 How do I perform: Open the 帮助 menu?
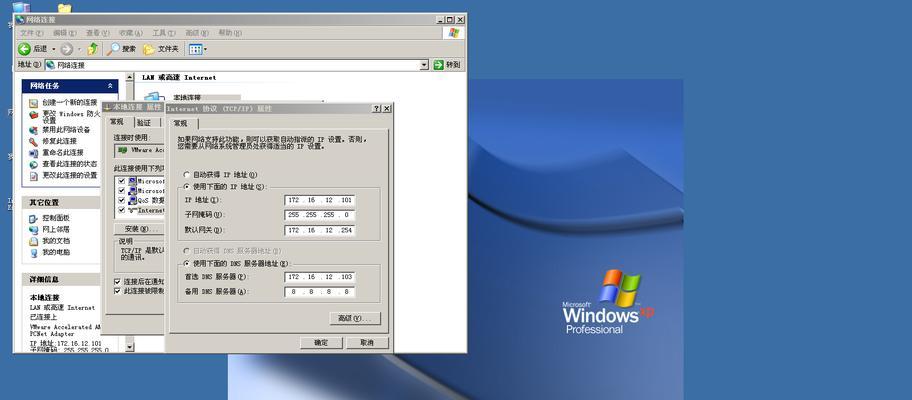click(230, 33)
